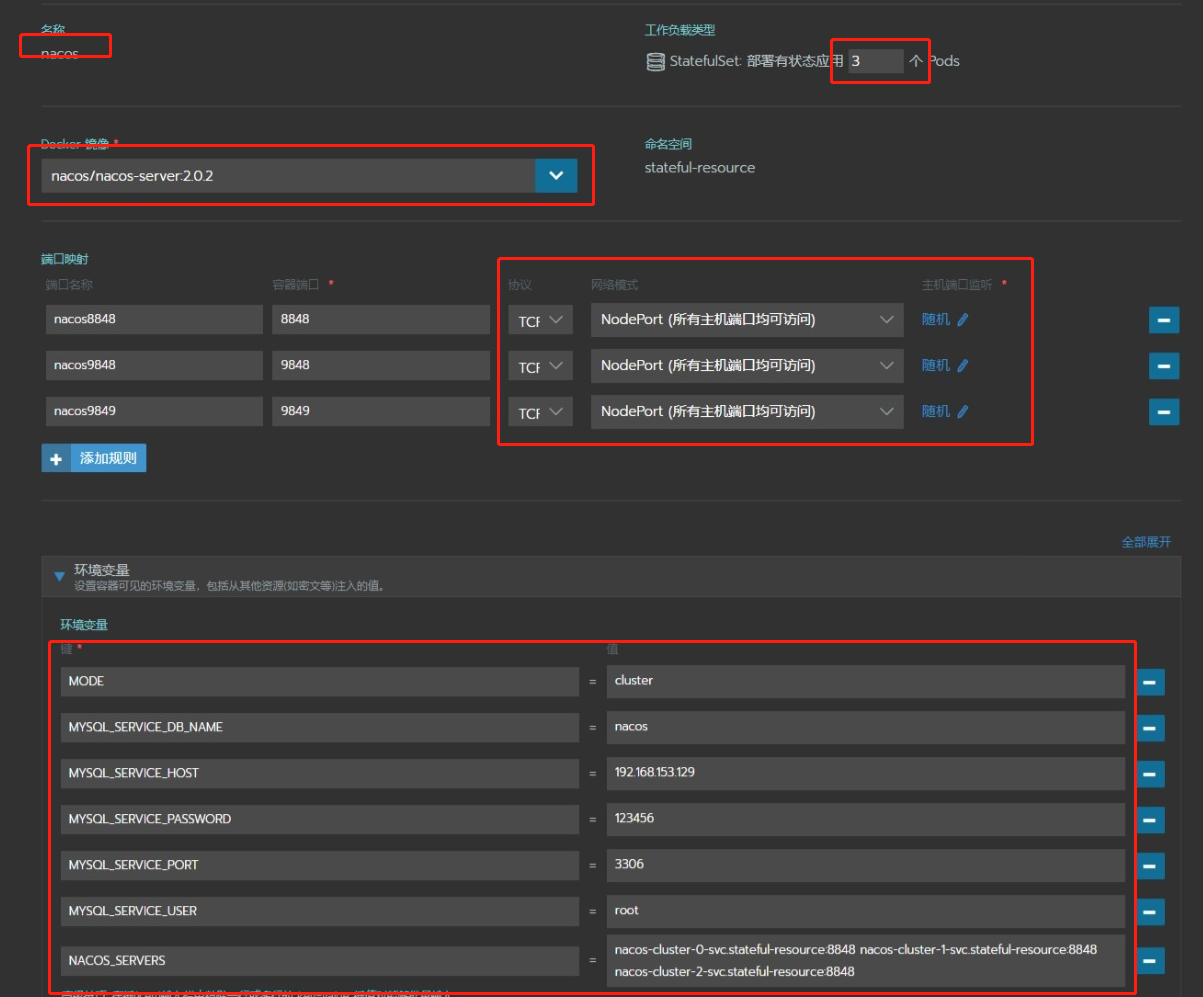The height and width of the screenshot is (997, 1203).
Task: Open the Docker image dropdown arrow
Action: point(556,176)
